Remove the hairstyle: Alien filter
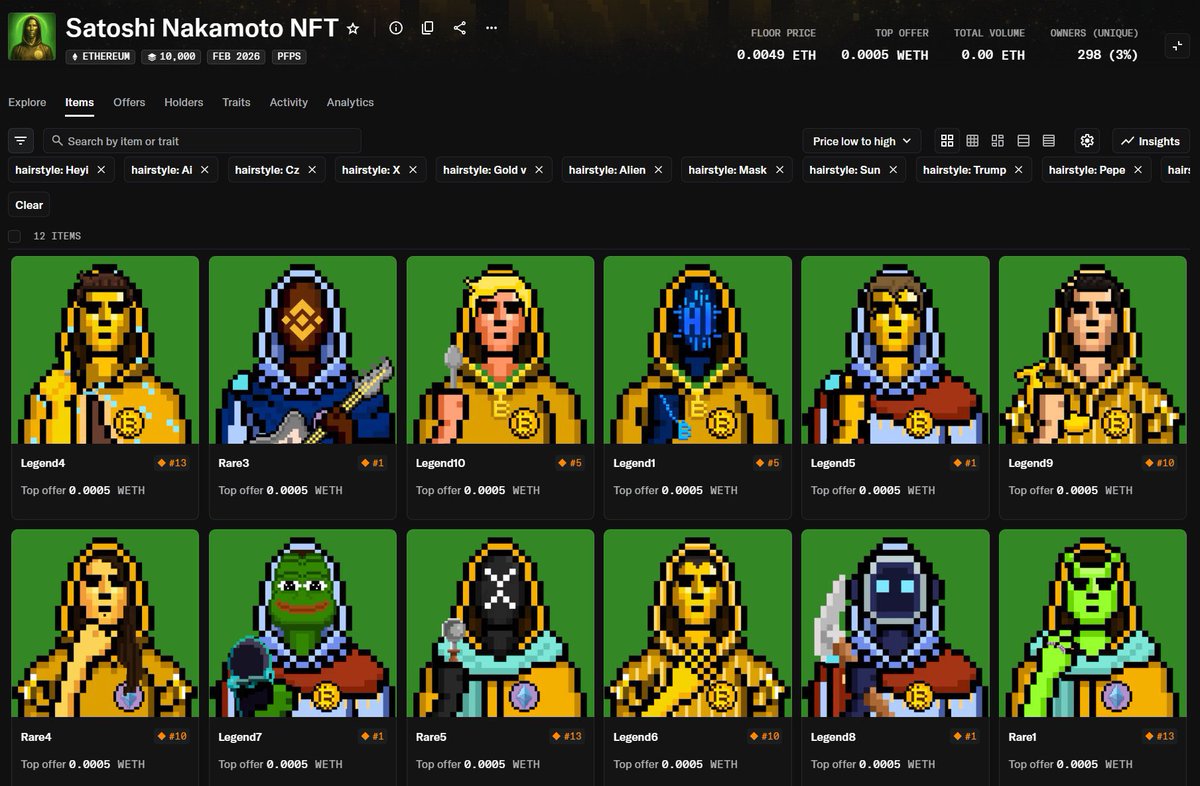Screen dimensions: 1200x786 tap(658, 170)
